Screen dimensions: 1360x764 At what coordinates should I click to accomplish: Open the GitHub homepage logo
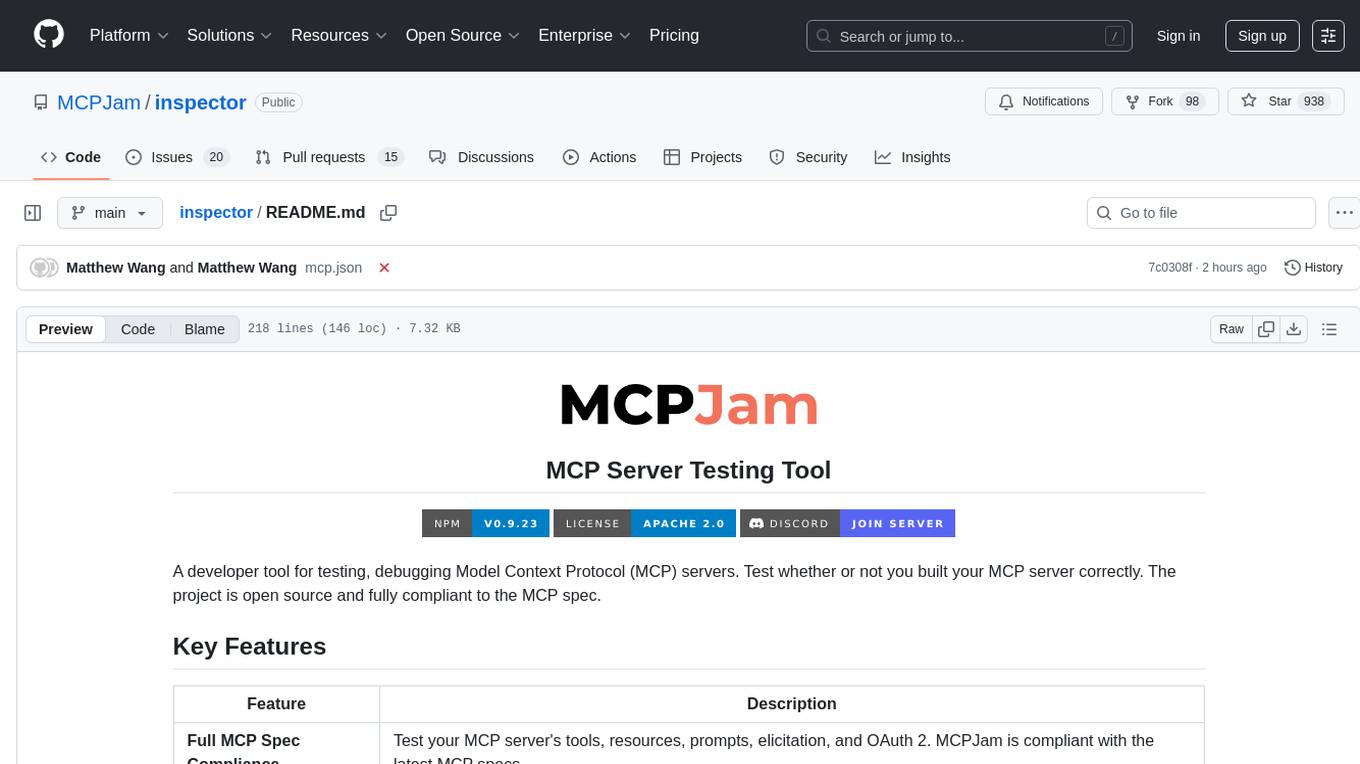coord(49,35)
